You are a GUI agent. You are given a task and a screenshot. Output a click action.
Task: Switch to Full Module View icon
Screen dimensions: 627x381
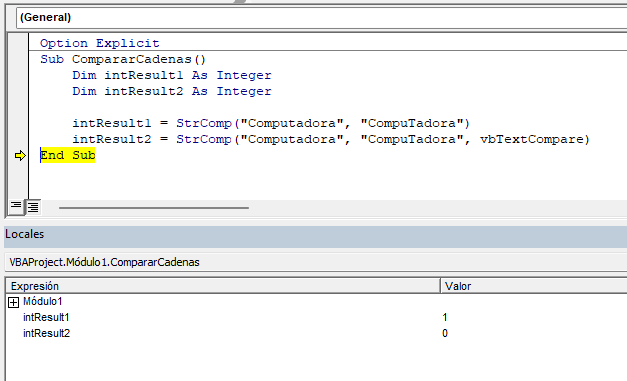[x=33, y=207]
